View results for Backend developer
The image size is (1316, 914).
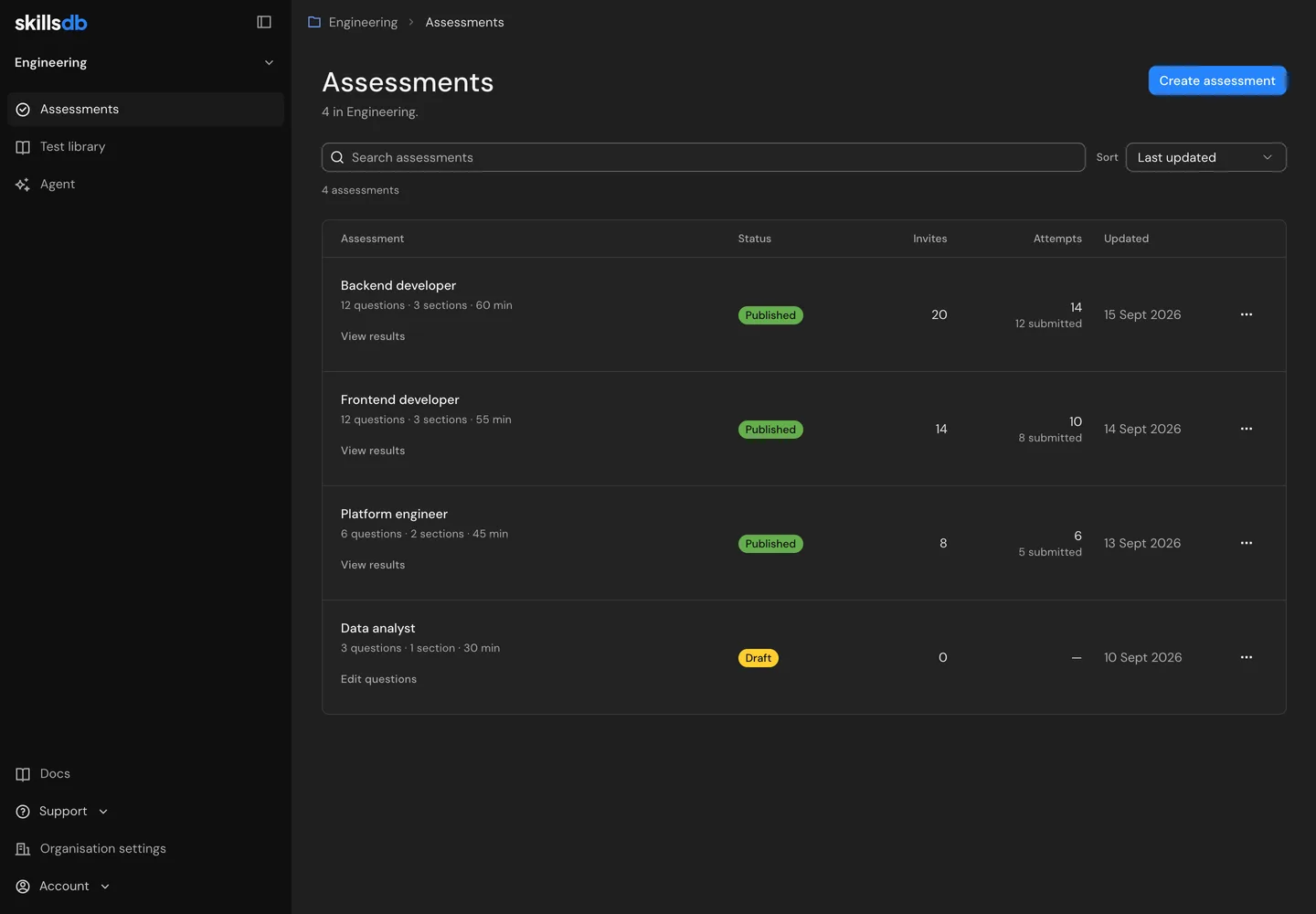[x=373, y=336]
